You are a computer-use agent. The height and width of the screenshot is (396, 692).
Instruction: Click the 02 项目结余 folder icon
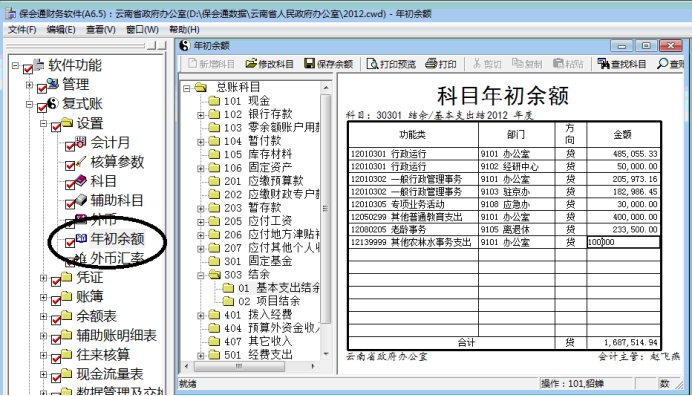click(228, 302)
